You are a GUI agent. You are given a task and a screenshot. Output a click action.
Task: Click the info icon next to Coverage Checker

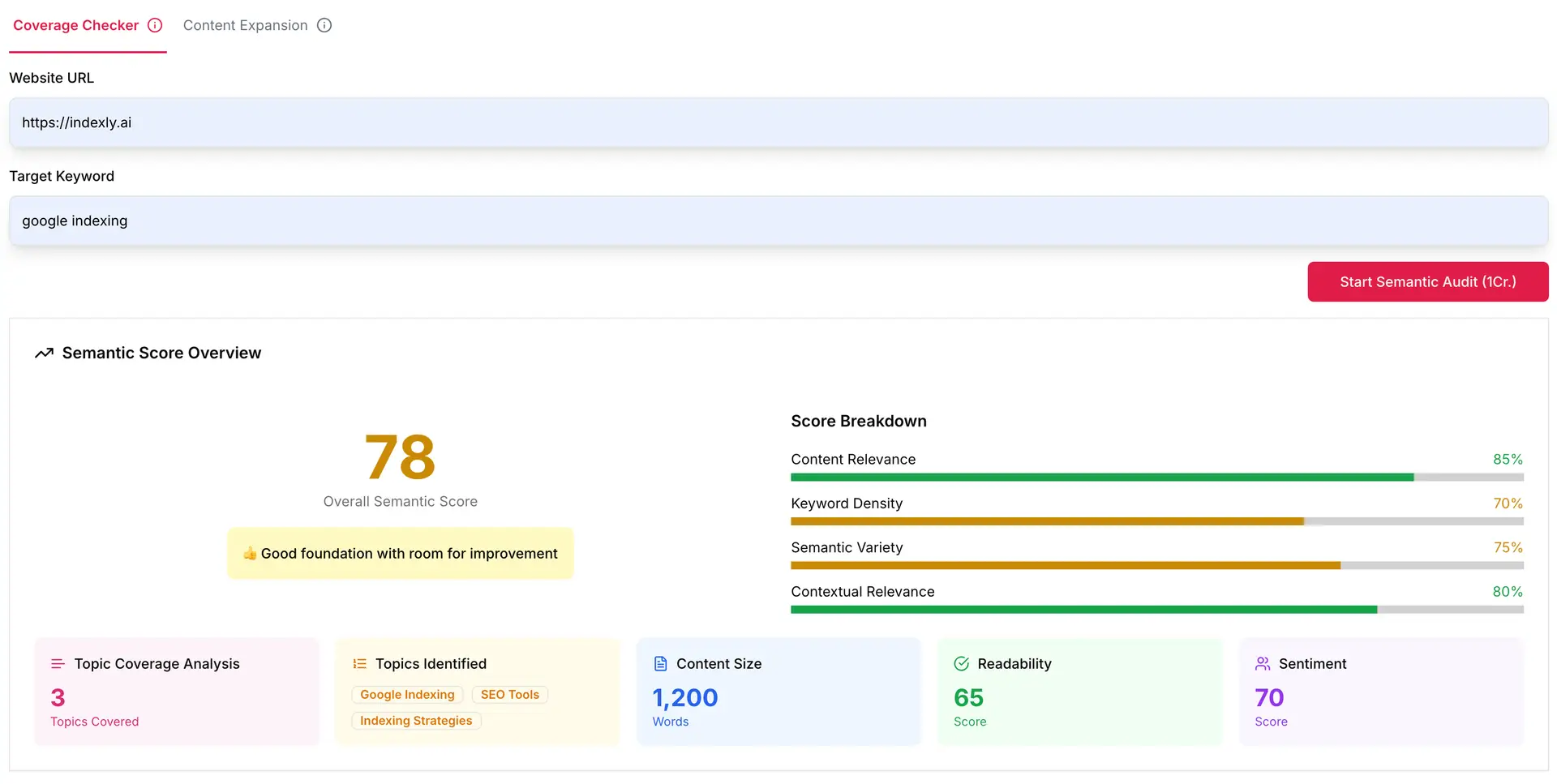click(x=155, y=25)
